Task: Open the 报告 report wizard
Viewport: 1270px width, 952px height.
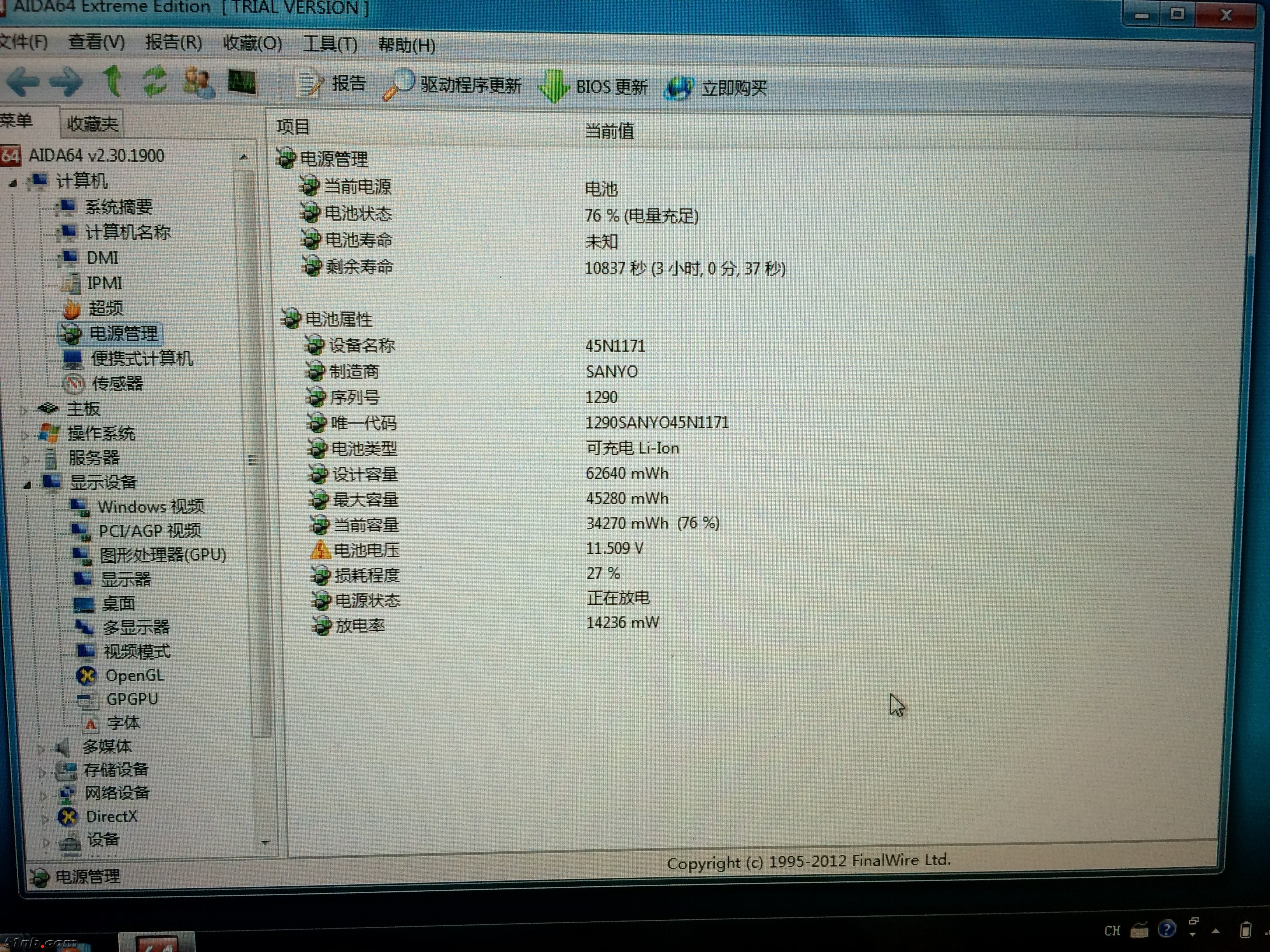Action: pos(331,84)
